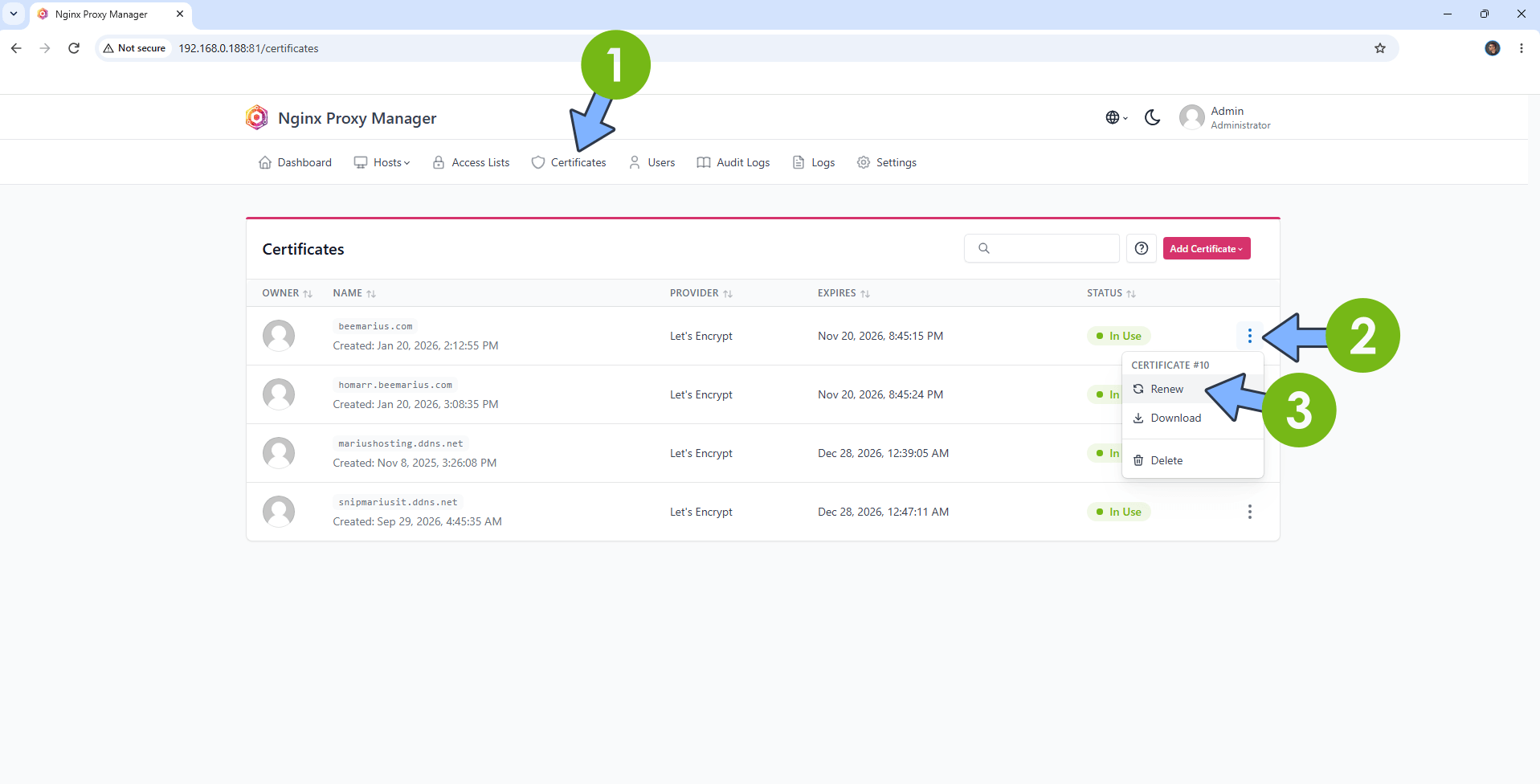
Task: Open Audit Logs page
Action: click(733, 162)
